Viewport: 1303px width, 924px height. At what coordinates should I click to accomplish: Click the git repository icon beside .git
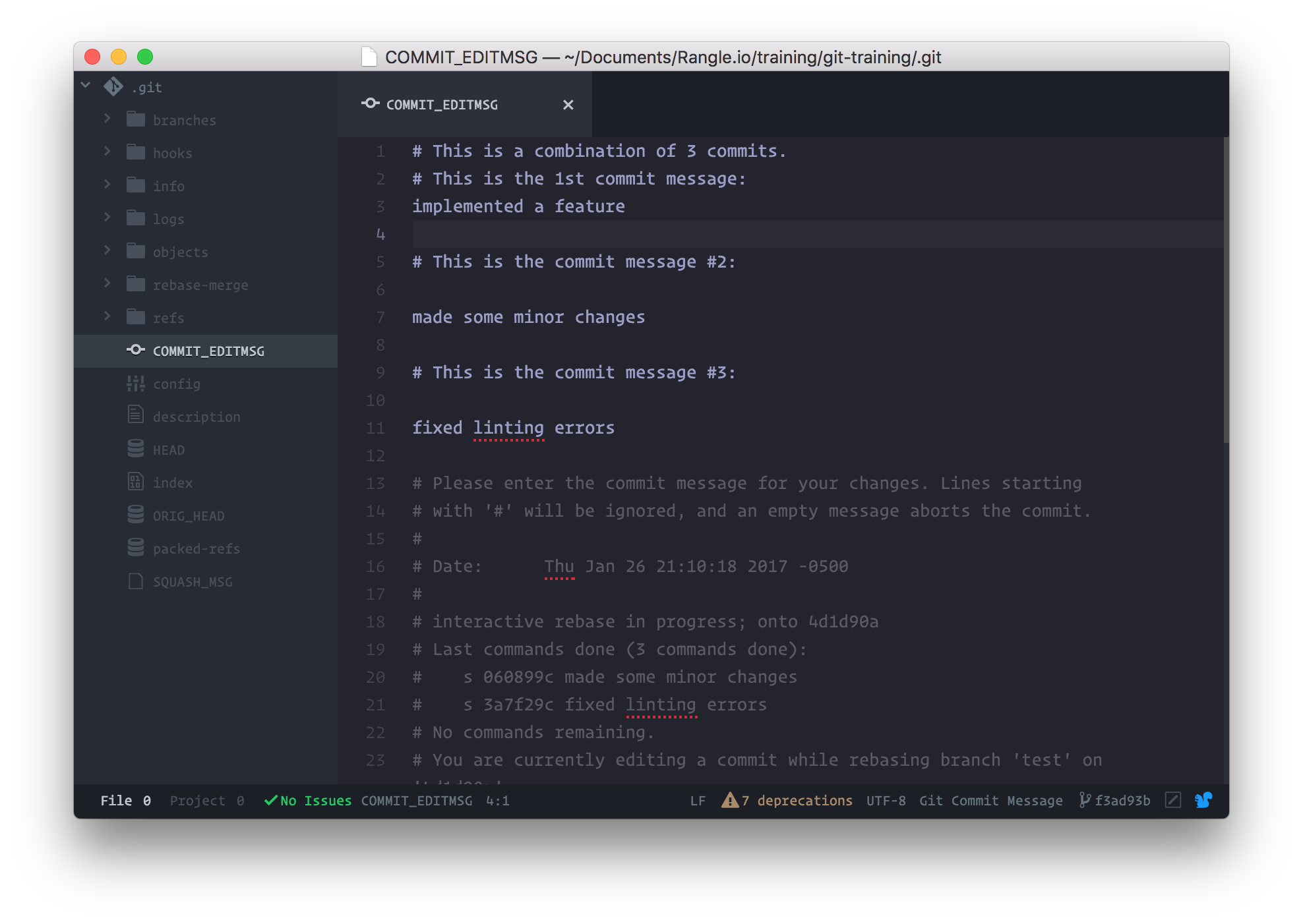click(113, 86)
